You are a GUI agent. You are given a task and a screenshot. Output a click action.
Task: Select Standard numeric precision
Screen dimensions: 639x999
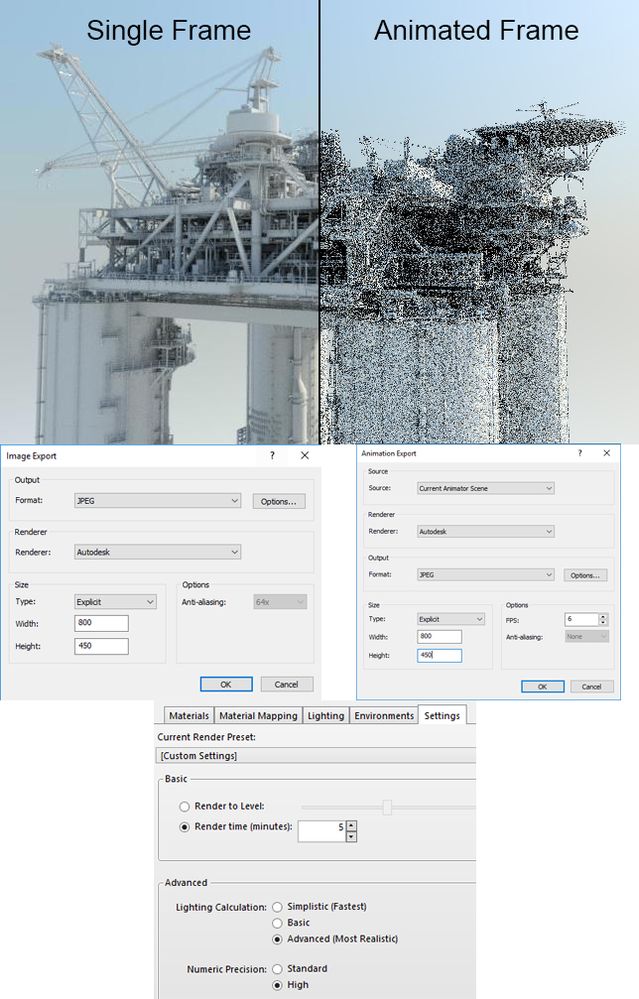click(x=277, y=969)
